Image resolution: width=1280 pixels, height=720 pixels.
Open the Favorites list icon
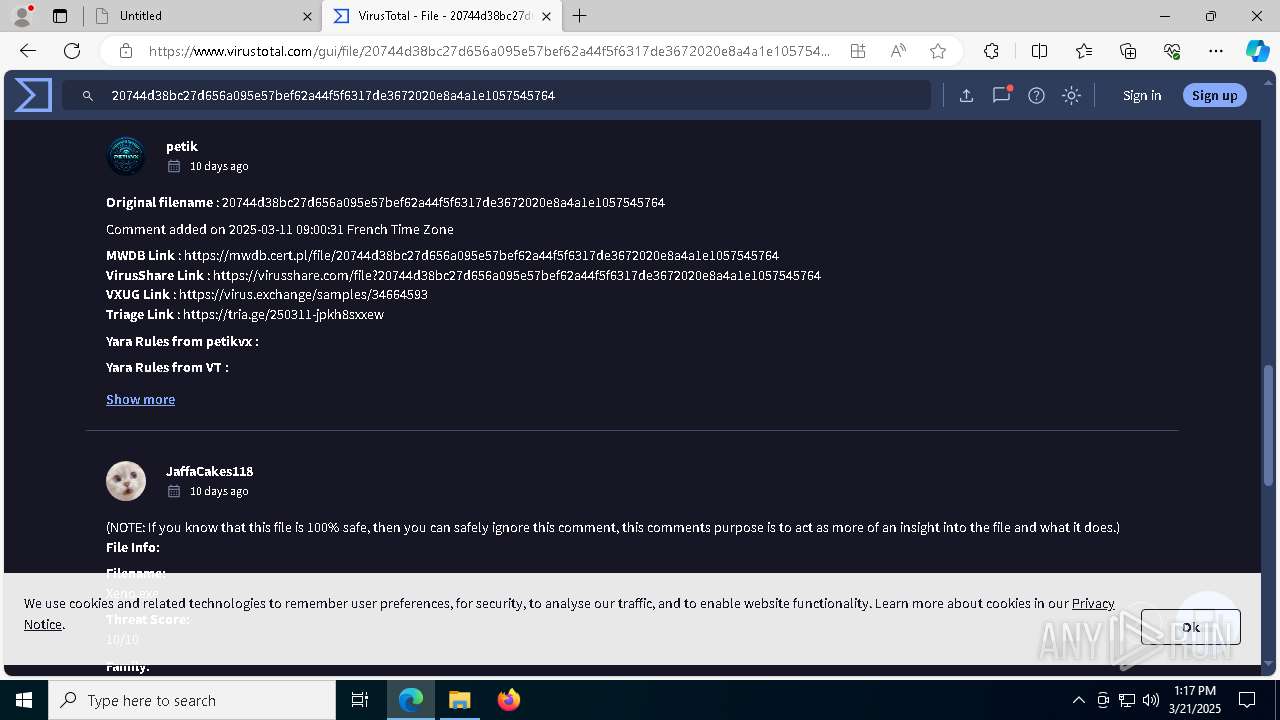1084,51
